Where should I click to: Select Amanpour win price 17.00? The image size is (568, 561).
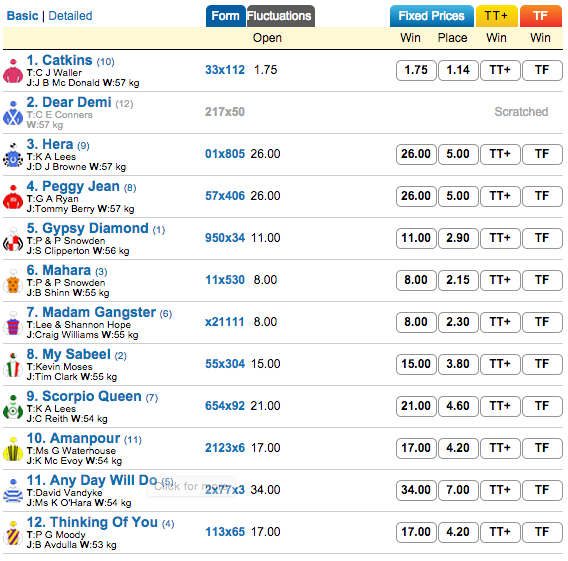[416, 448]
